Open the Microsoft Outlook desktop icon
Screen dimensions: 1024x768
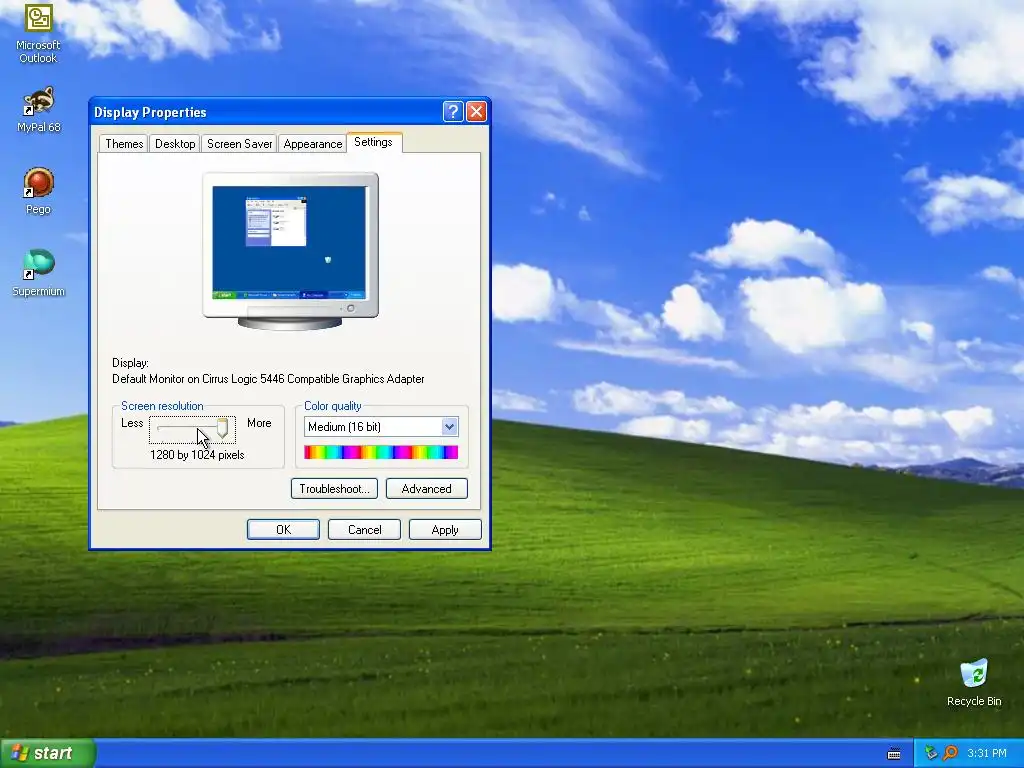point(38,33)
